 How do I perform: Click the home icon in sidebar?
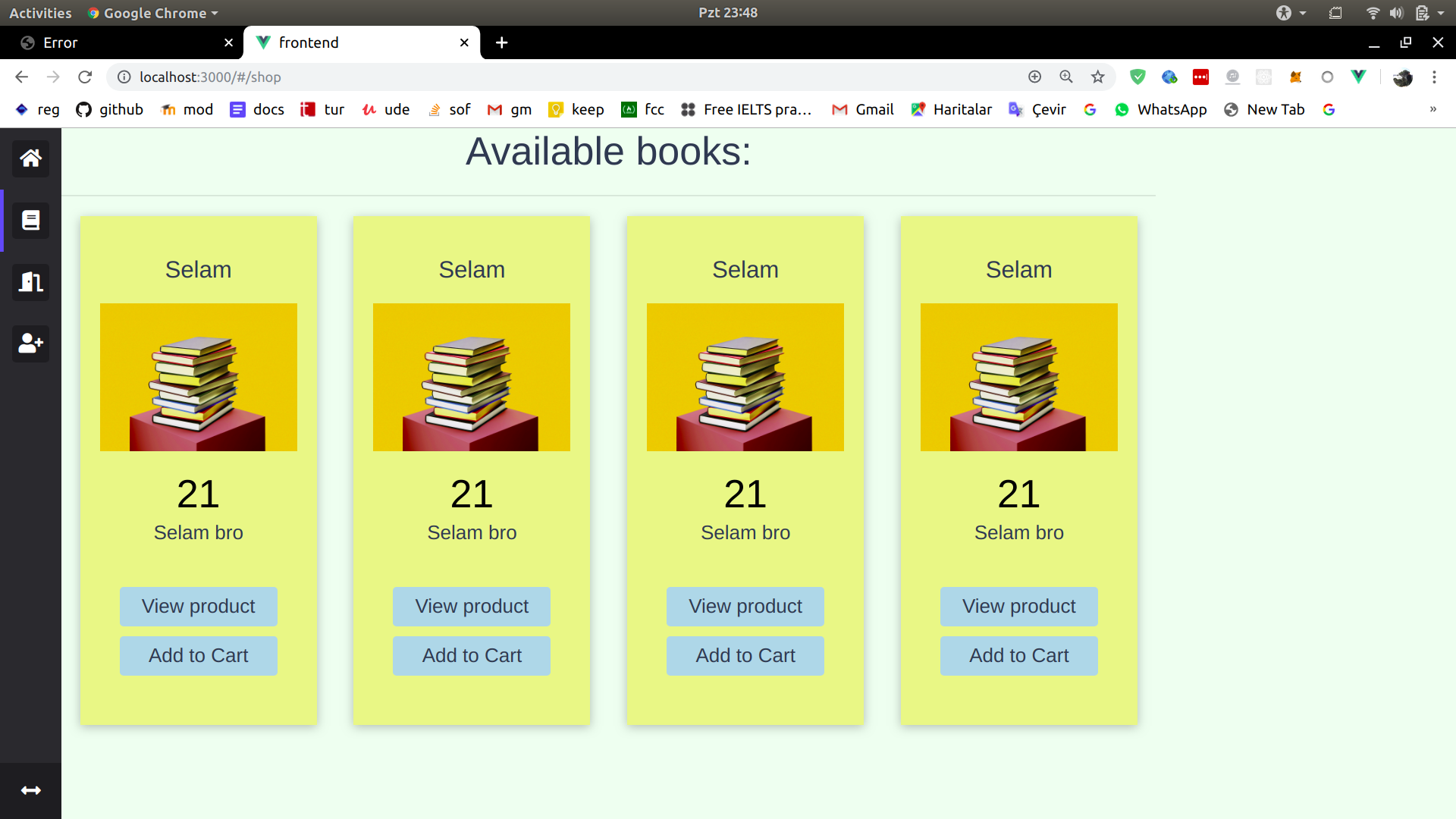point(30,158)
